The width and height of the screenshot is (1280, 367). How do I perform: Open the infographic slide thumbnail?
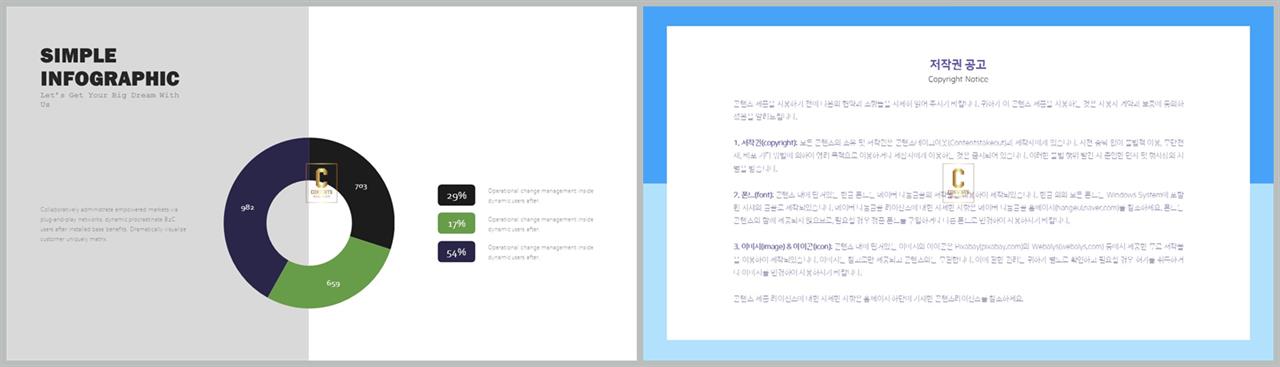322,183
